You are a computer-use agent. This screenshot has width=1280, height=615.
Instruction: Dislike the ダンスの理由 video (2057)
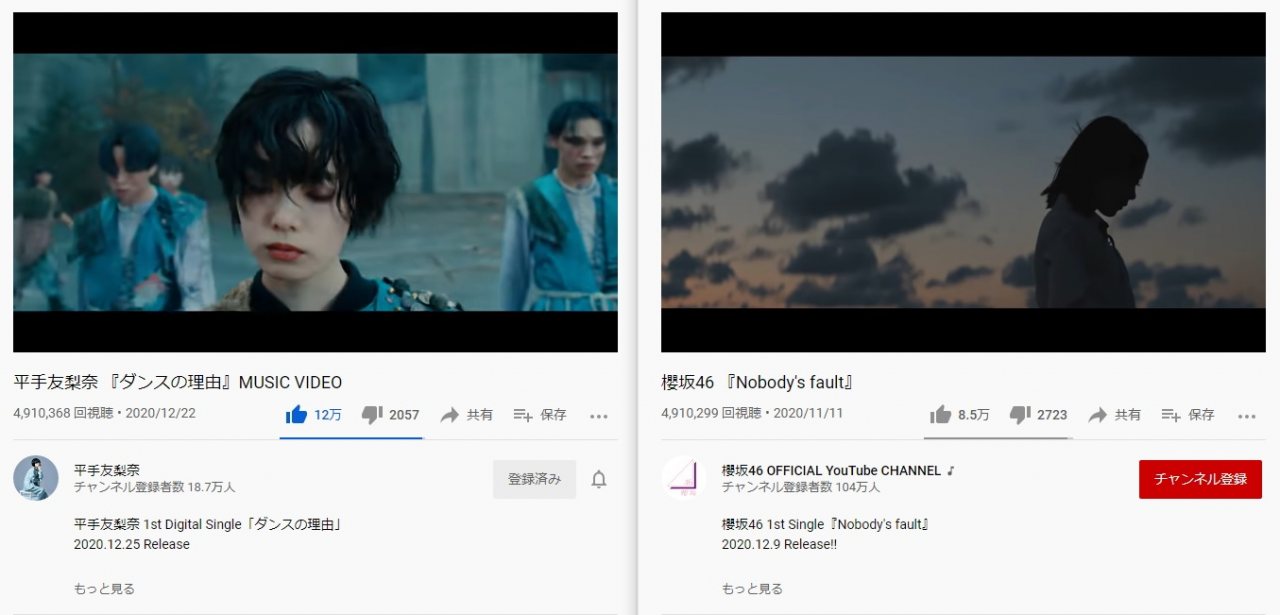[x=390, y=415]
